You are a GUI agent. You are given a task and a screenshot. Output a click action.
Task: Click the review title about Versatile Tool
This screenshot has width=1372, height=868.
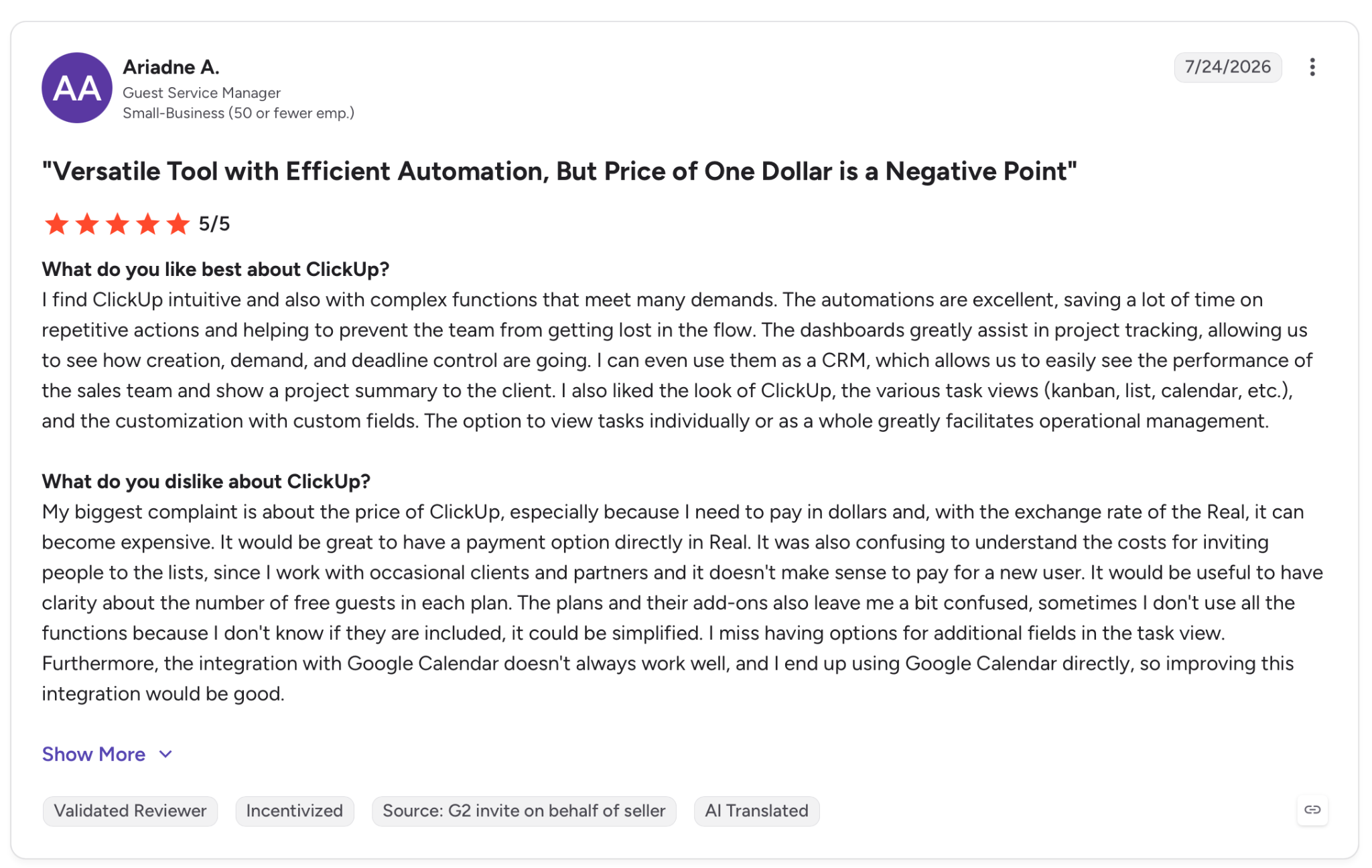[559, 171]
